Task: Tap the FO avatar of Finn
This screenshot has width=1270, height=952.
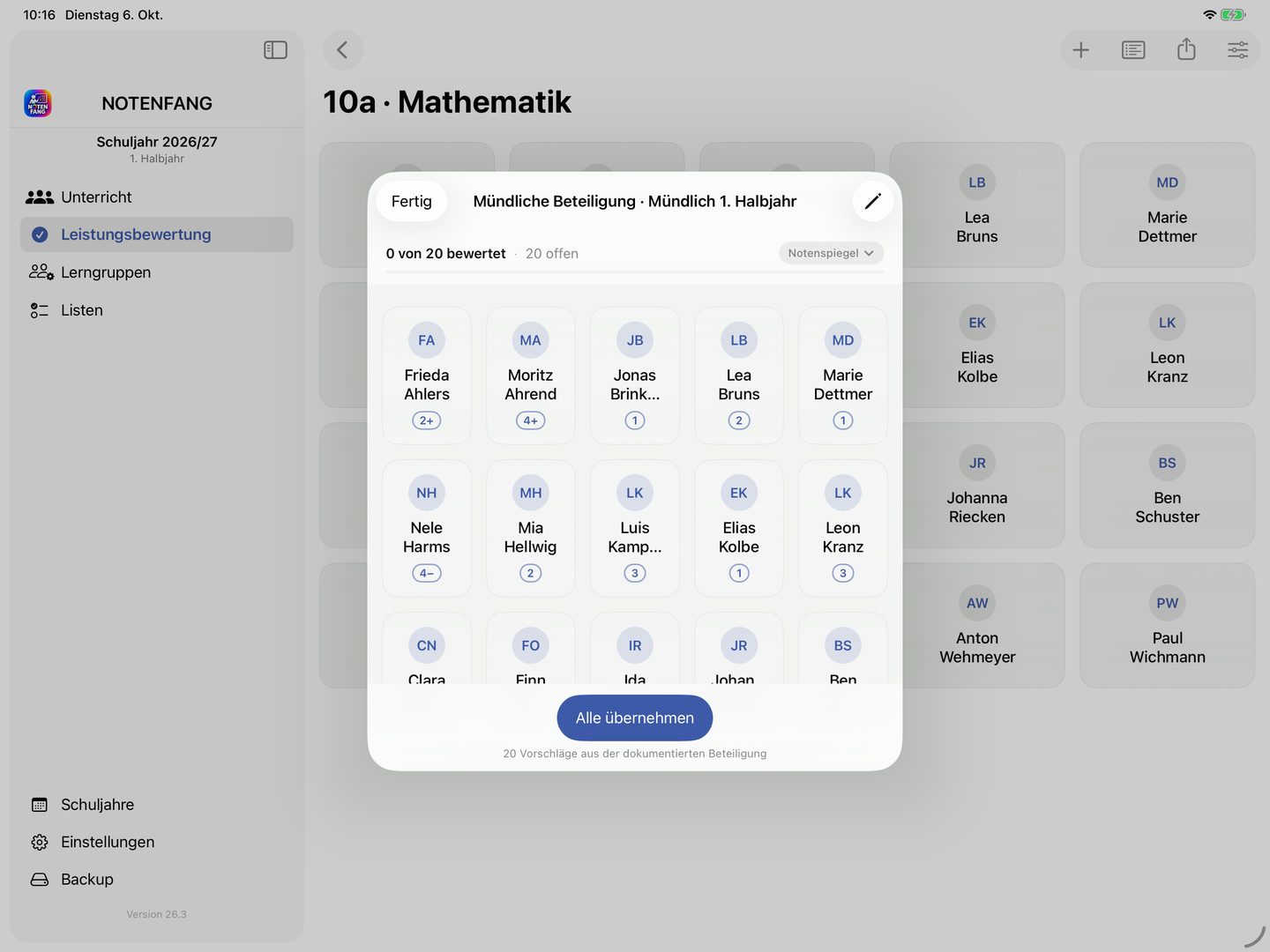Action: pyautogui.click(x=531, y=645)
